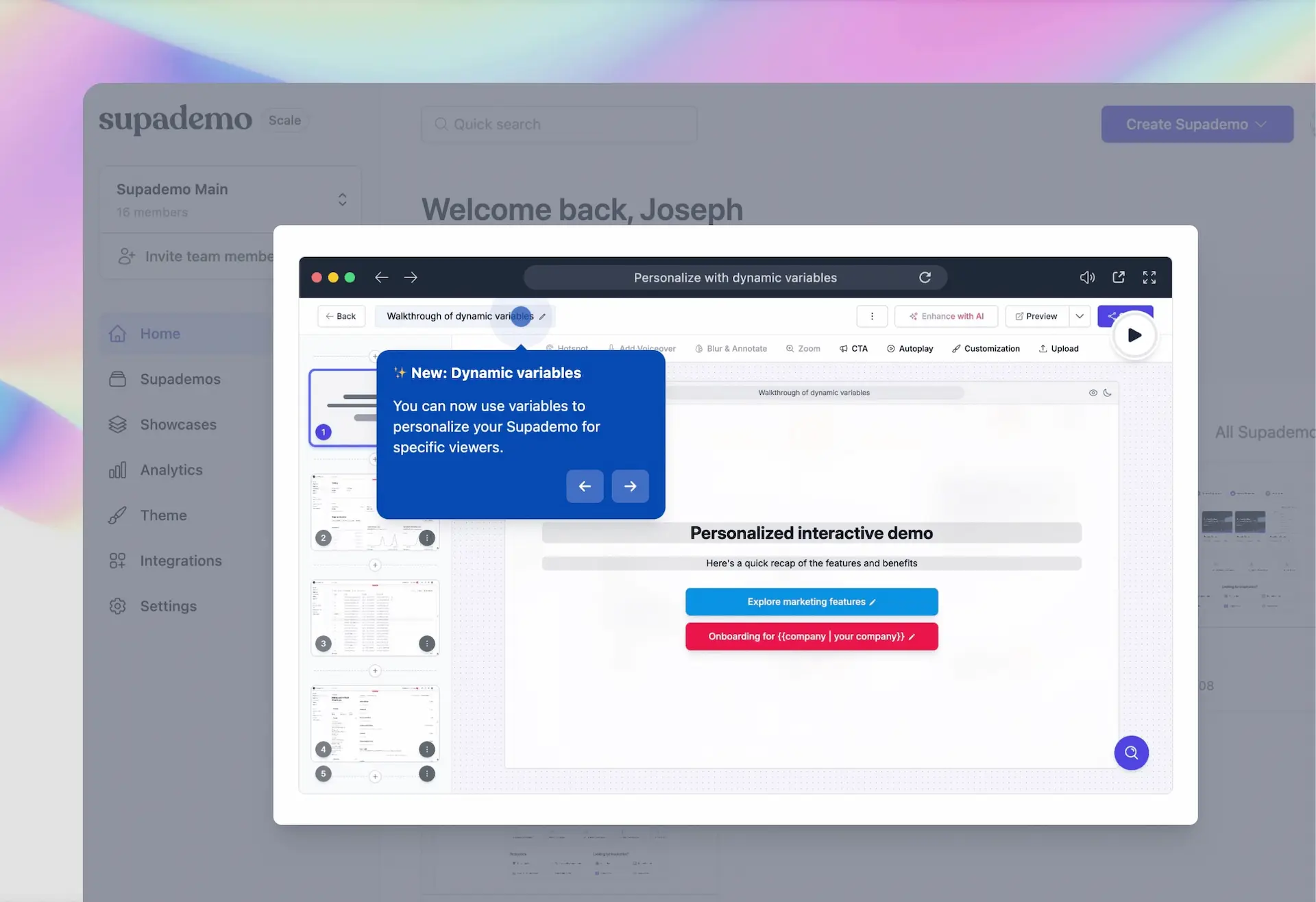
Task: Expand the Supademo Main workspace switcher
Action: [230, 199]
